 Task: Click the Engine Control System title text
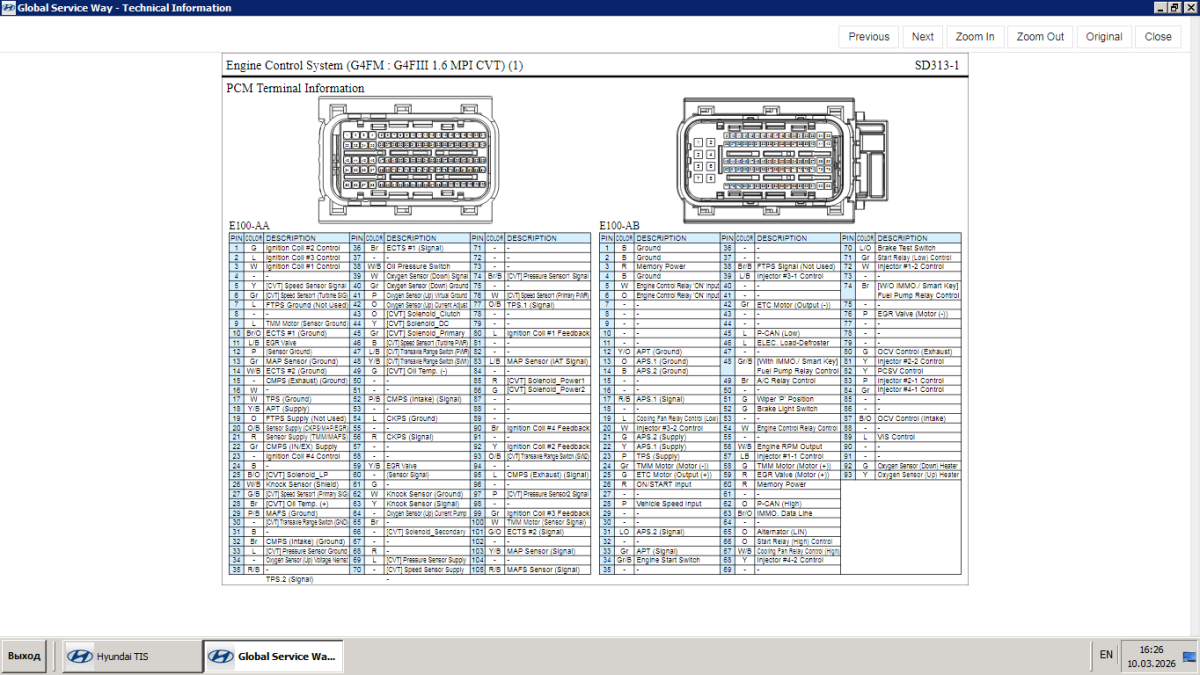(x=374, y=66)
